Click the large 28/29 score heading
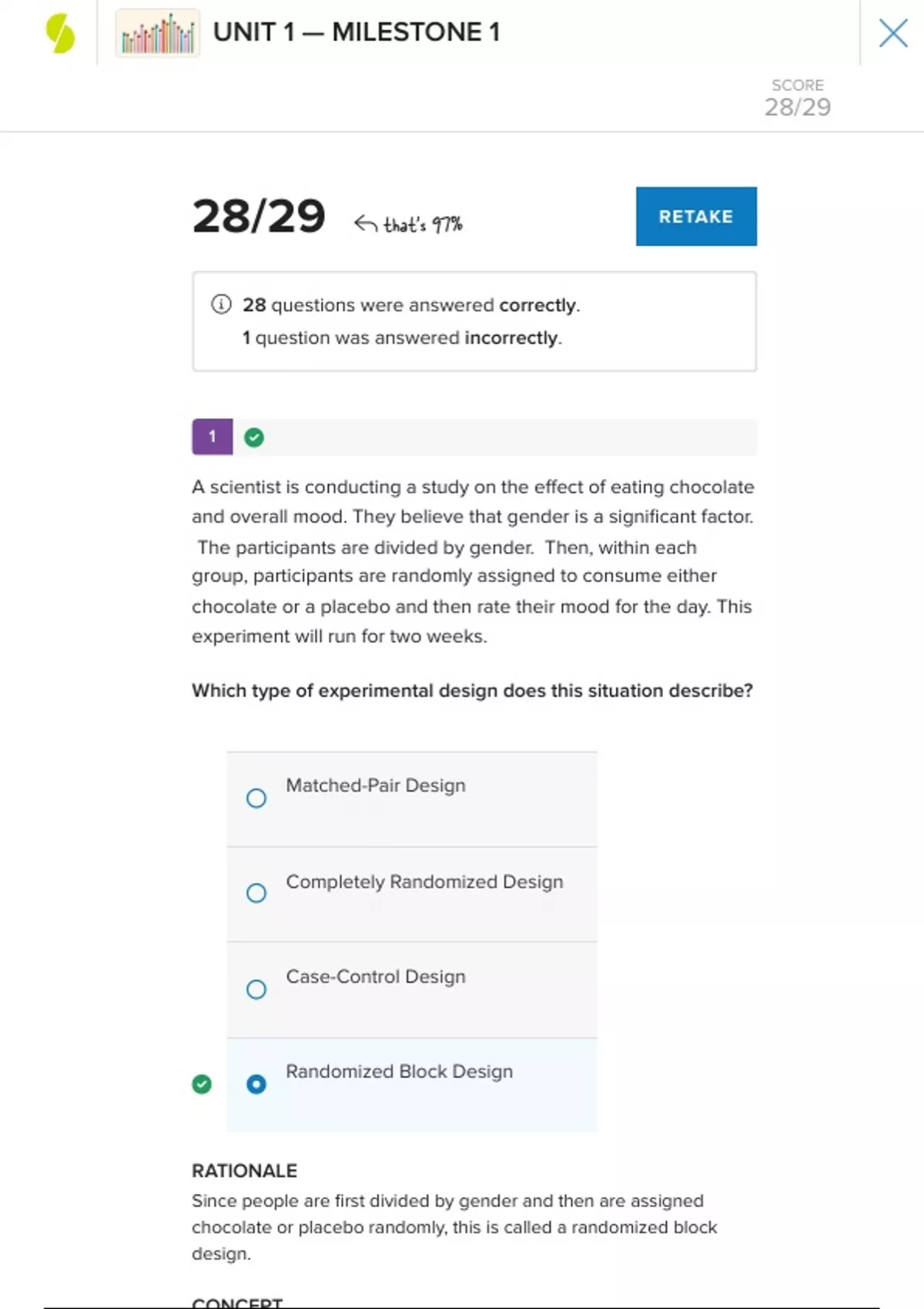The image size is (924, 1309). (x=259, y=216)
